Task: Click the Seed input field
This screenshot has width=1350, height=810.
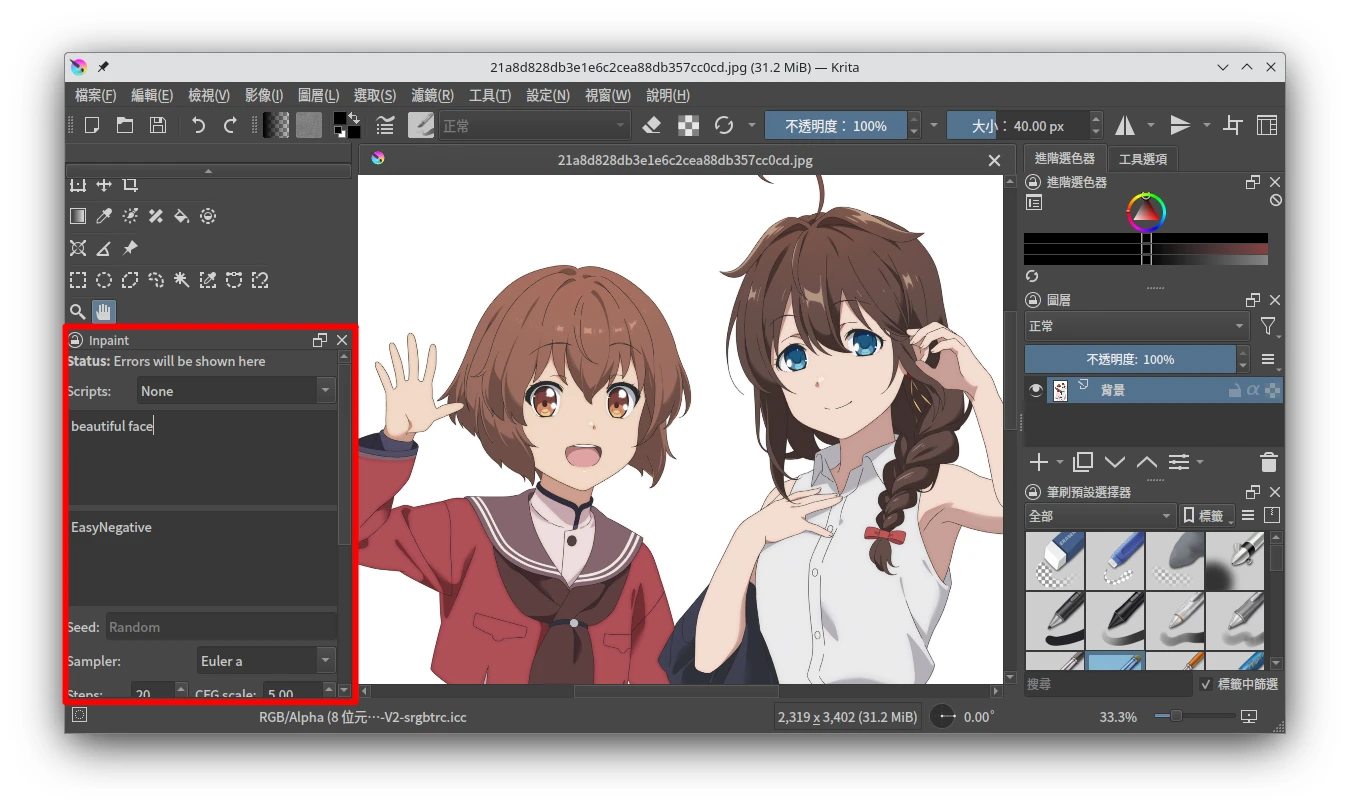Action: coord(220,627)
